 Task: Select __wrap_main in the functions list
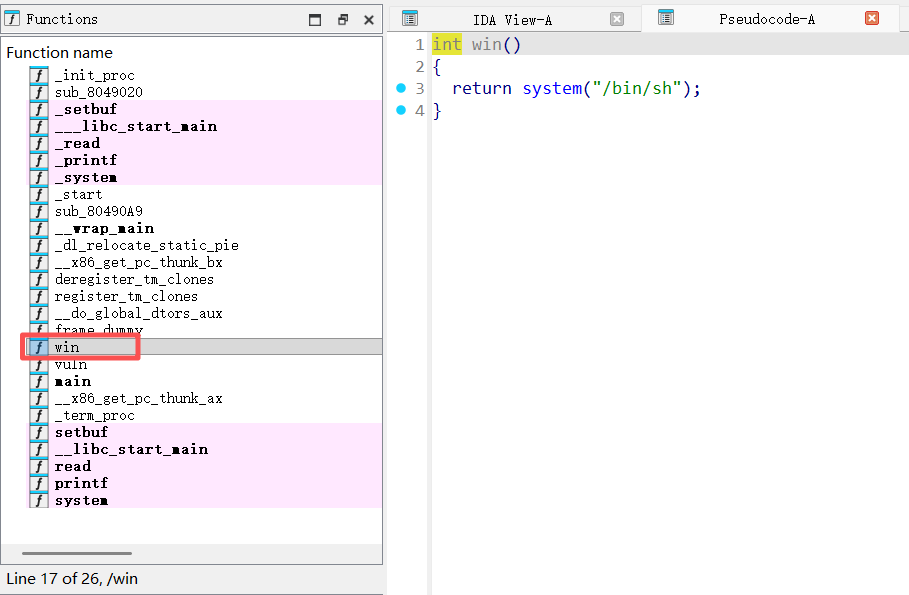[104, 229]
